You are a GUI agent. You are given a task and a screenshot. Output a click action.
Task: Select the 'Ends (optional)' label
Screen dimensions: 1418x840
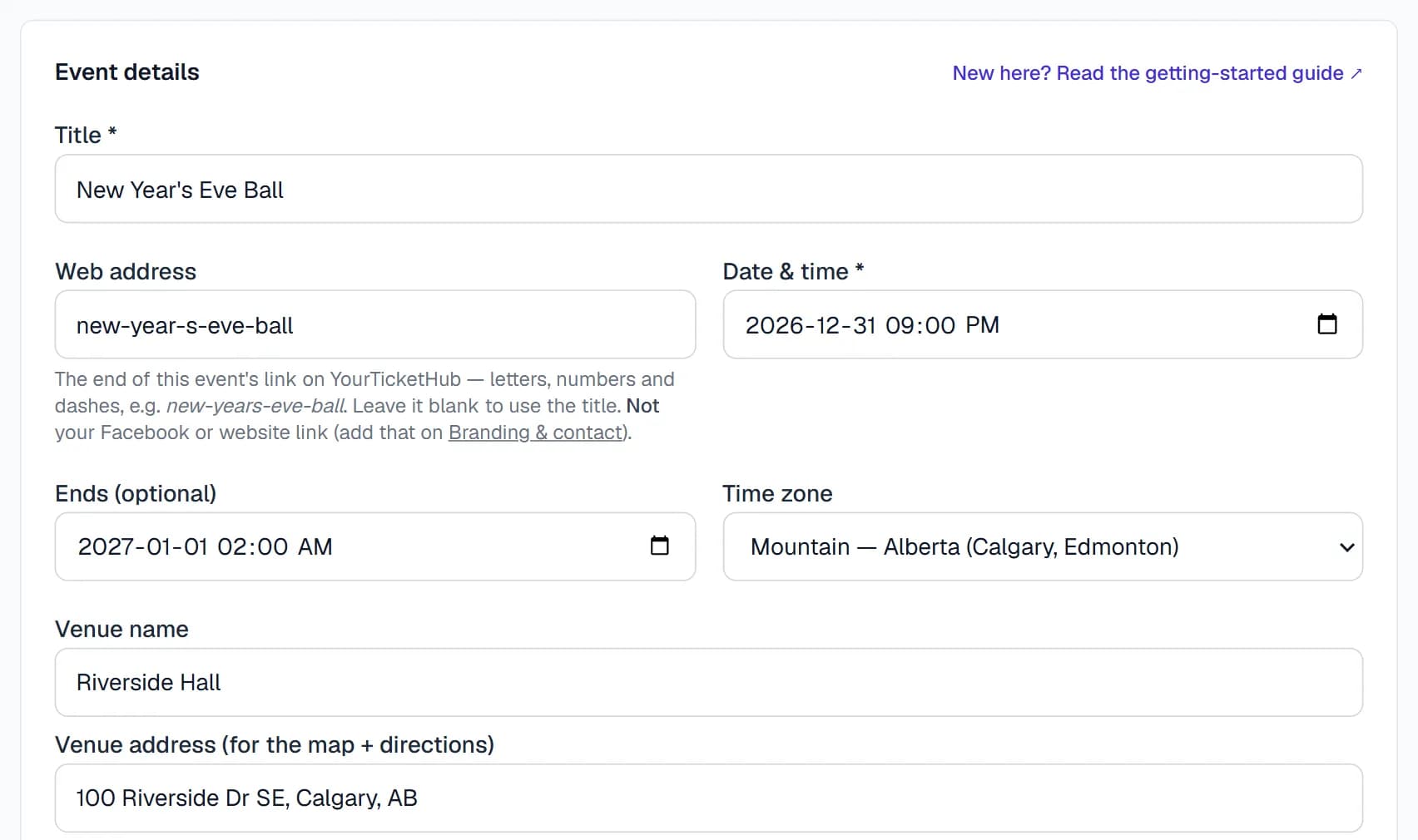(x=136, y=493)
